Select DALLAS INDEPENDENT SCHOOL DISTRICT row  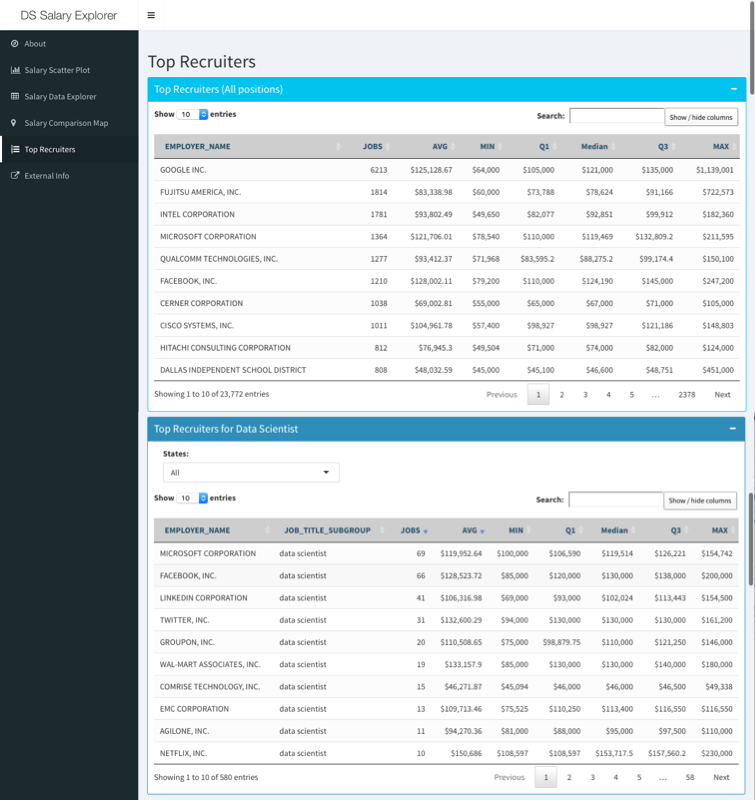[x=447, y=370]
